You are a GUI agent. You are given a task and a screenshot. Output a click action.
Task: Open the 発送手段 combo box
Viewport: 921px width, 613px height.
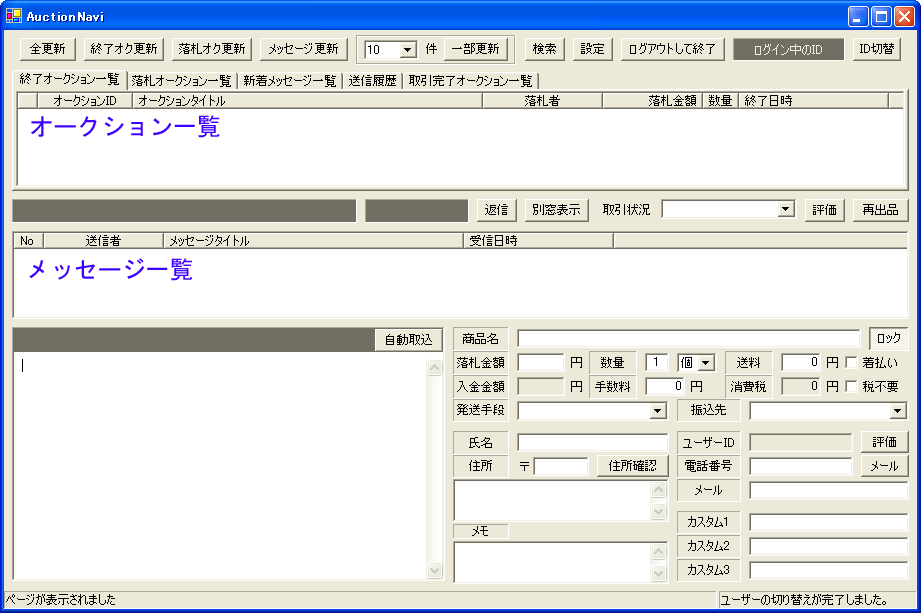pos(657,411)
